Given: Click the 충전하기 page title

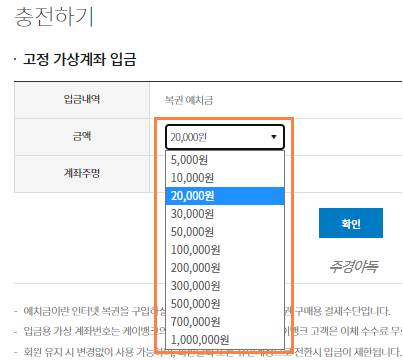Looking at the screenshot, I should 54,17.
